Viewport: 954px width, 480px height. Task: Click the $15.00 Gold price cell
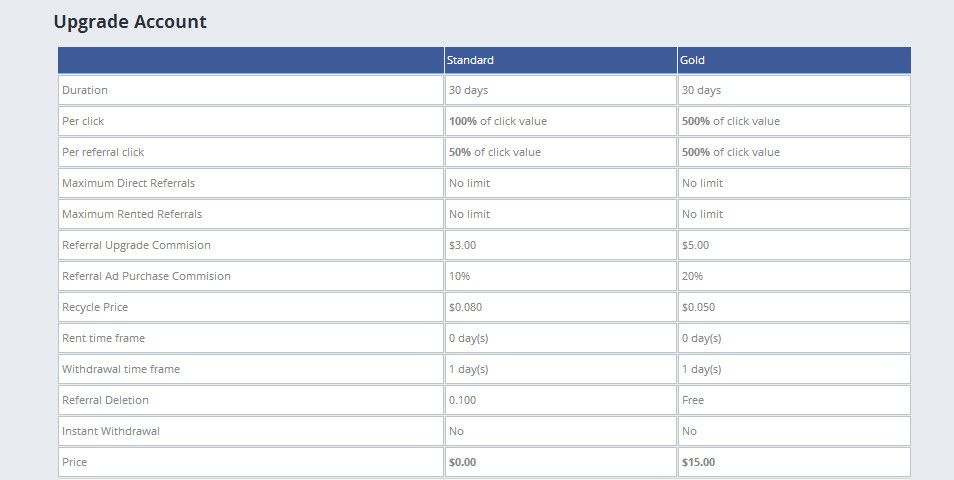pos(698,462)
